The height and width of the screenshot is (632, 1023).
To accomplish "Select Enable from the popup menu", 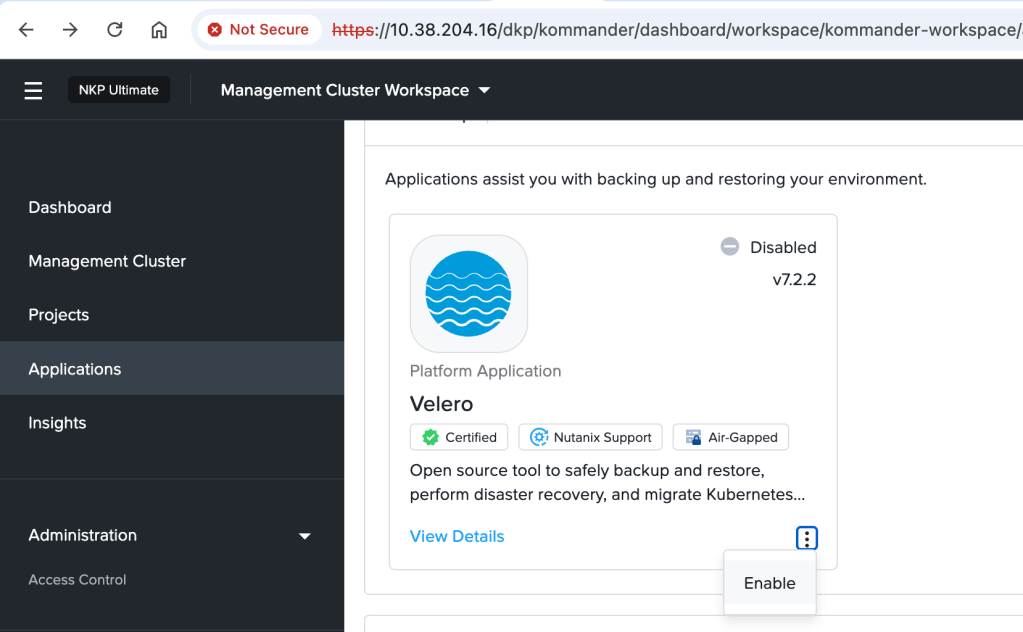I will (x=769, y=583).
